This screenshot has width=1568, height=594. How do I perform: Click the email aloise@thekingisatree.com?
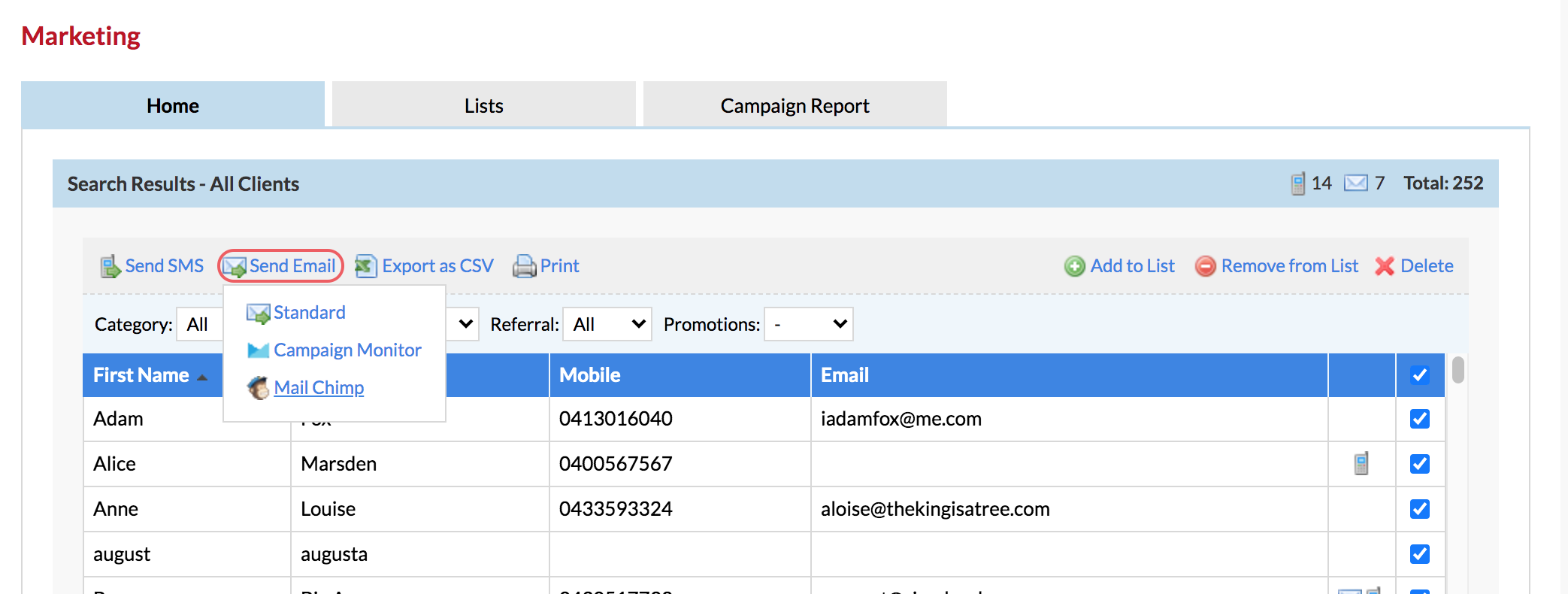[935, 509]
